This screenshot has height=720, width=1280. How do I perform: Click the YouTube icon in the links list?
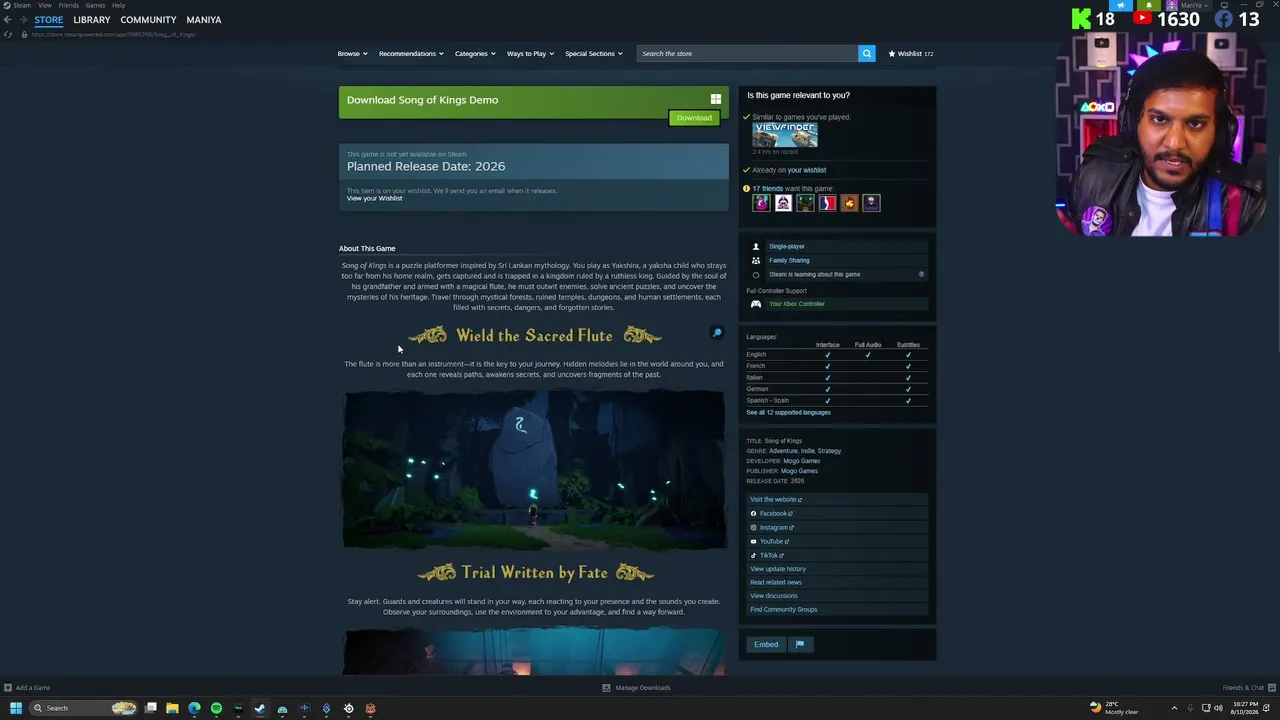tap(754, 542)
